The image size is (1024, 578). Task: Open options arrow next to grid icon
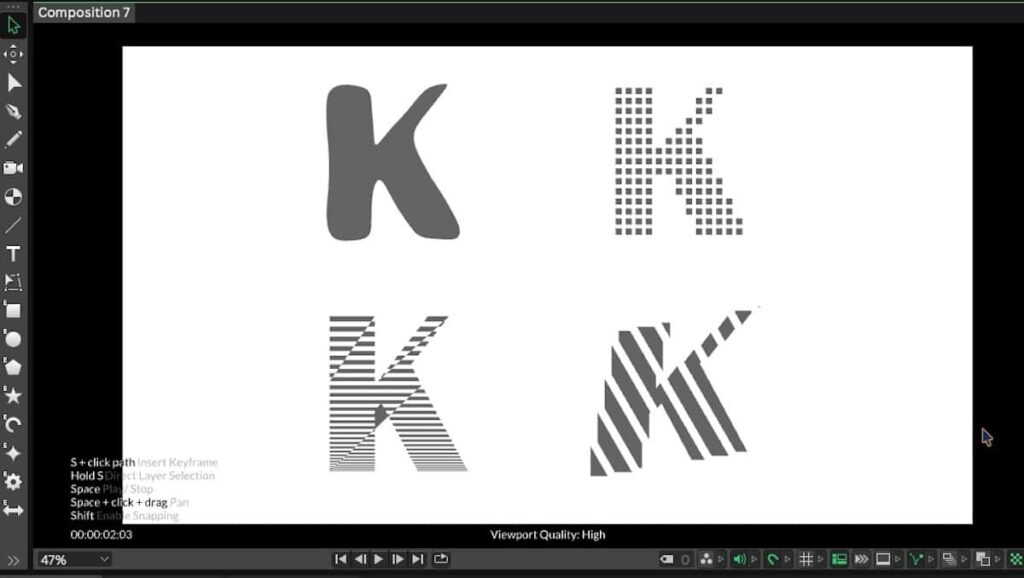tap(821, 559)
